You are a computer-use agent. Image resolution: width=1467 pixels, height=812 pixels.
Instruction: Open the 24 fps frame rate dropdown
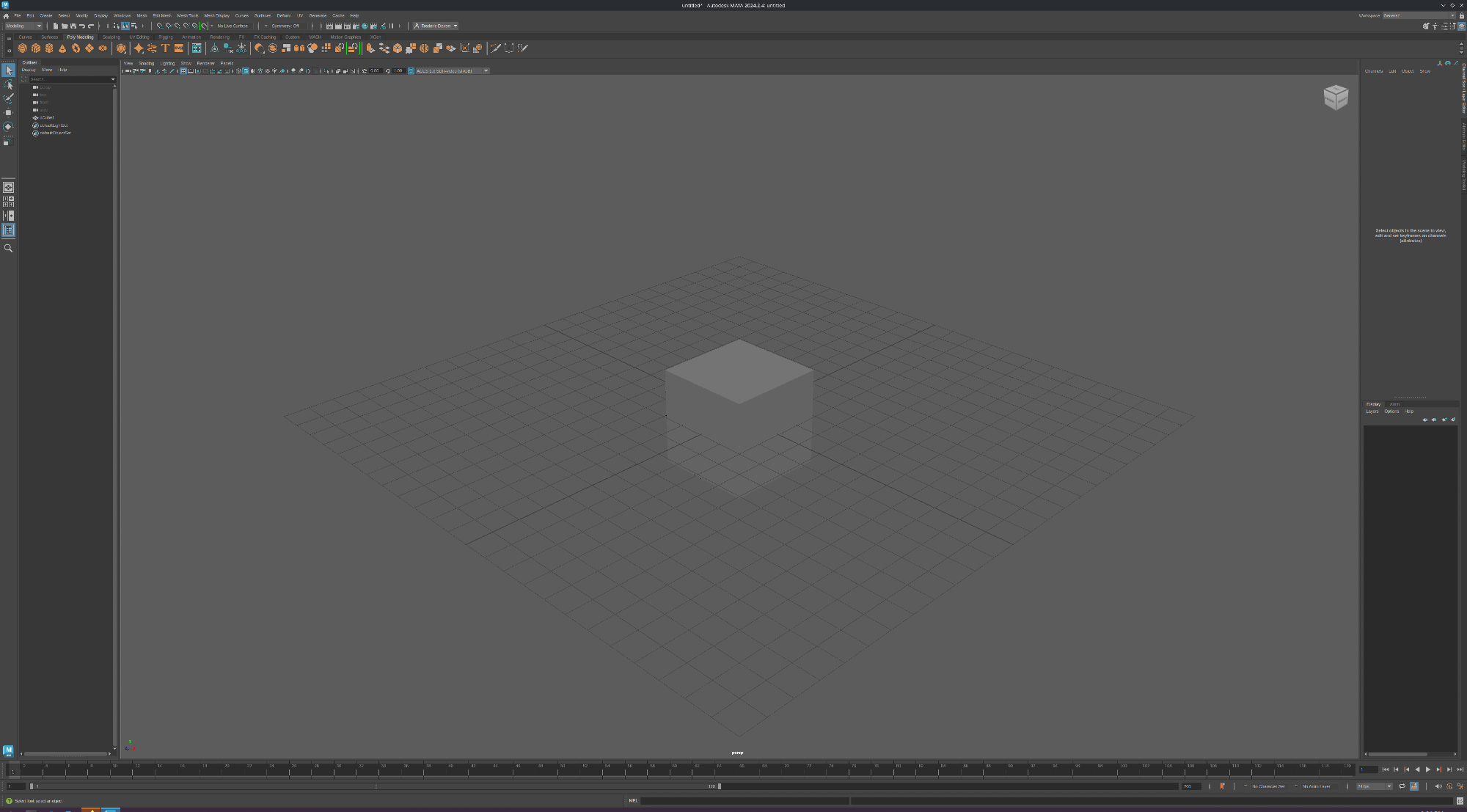coord(1374,786)
